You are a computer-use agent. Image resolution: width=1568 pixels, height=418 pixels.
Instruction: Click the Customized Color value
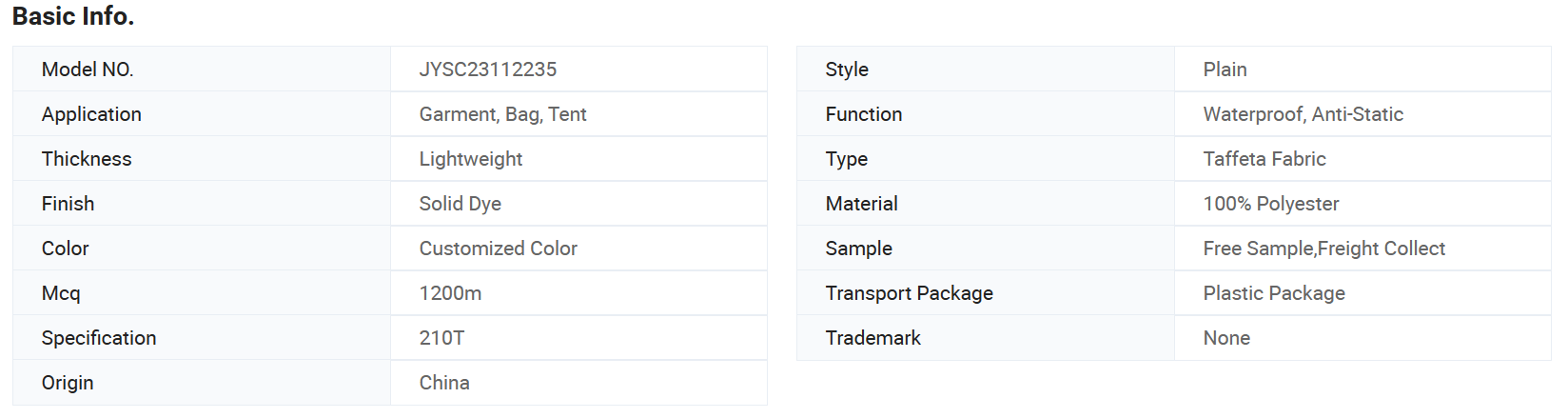coord(499,249)
